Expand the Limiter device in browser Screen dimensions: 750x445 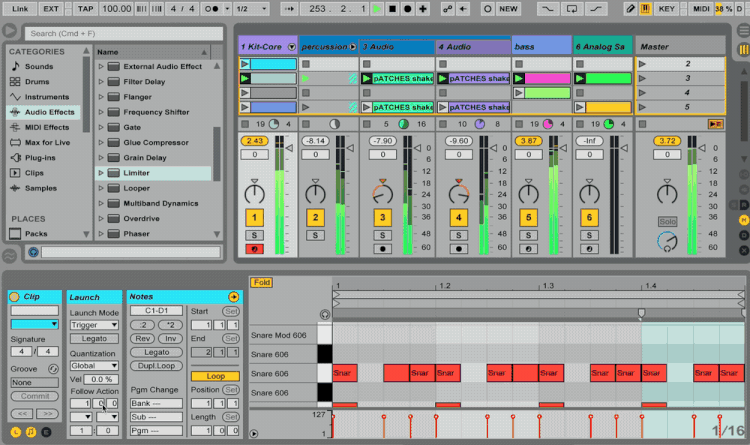click(102, 173)
